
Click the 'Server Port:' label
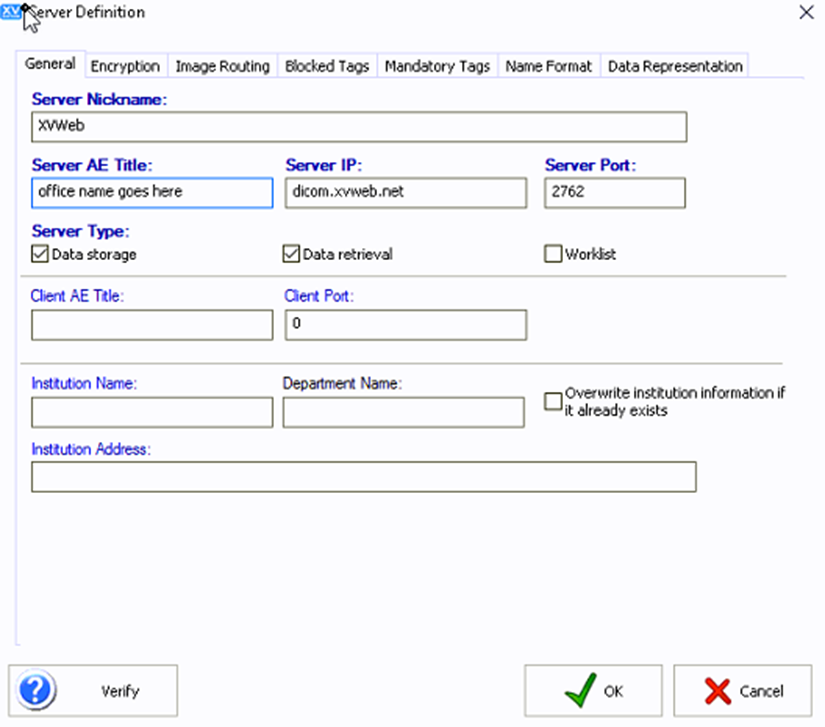pos(590,165)
